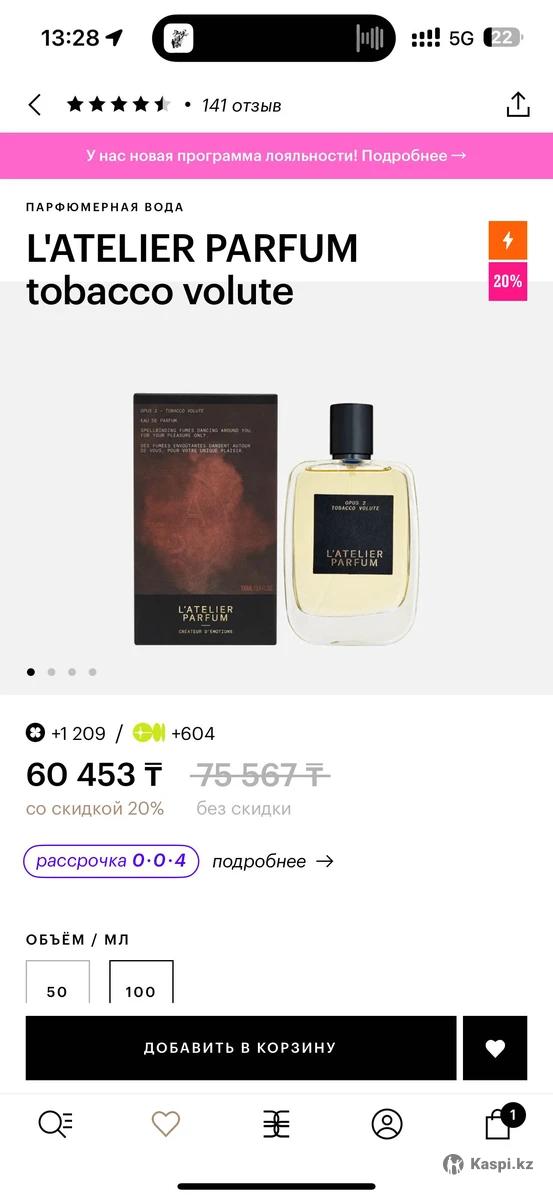The width and height of the screenshot is (553, 1200).
Task: Open the profile account tab
Action: coord(387,1124)
